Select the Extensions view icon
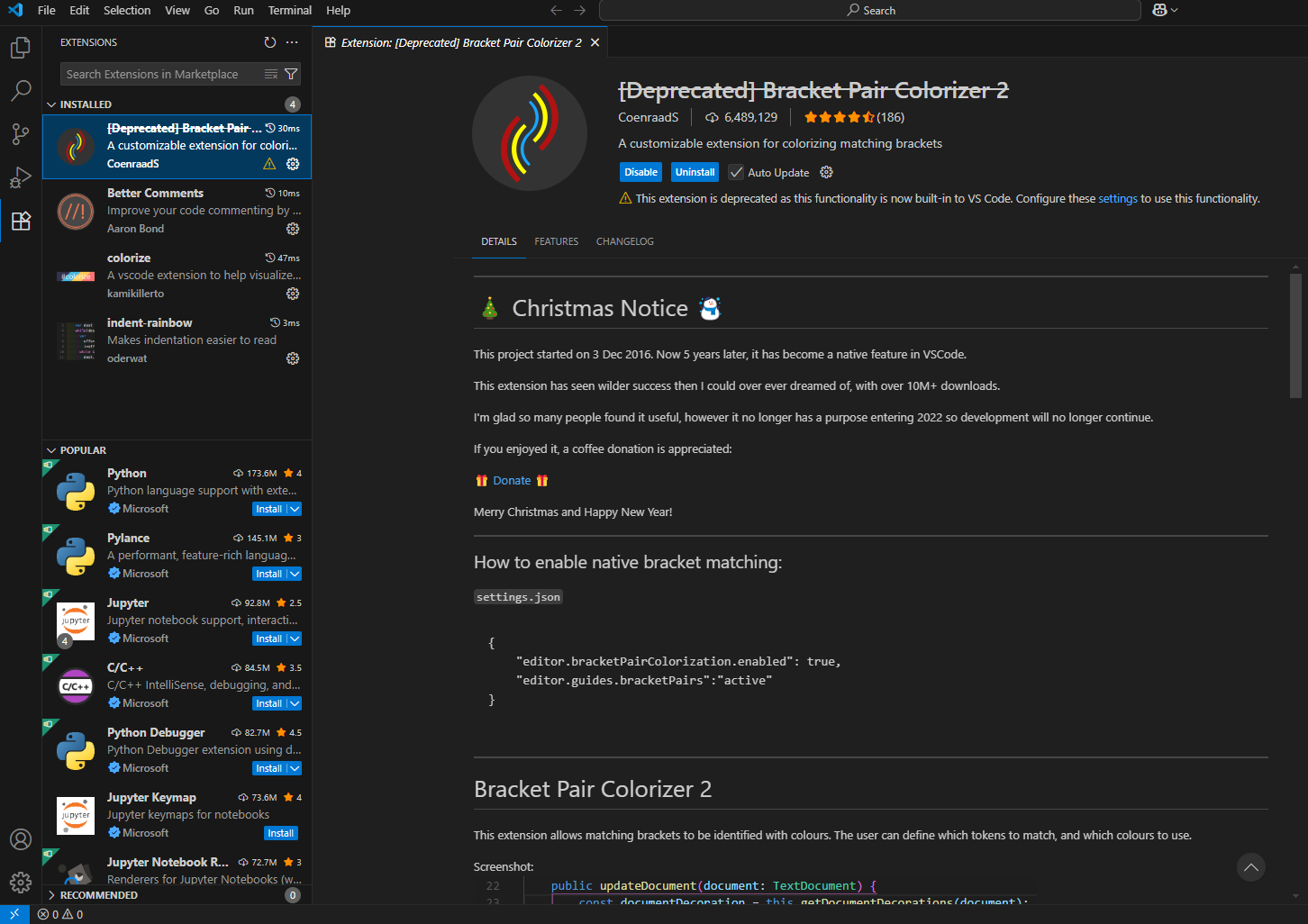Screen dimensions: 1308x924 tap(21, 221)
